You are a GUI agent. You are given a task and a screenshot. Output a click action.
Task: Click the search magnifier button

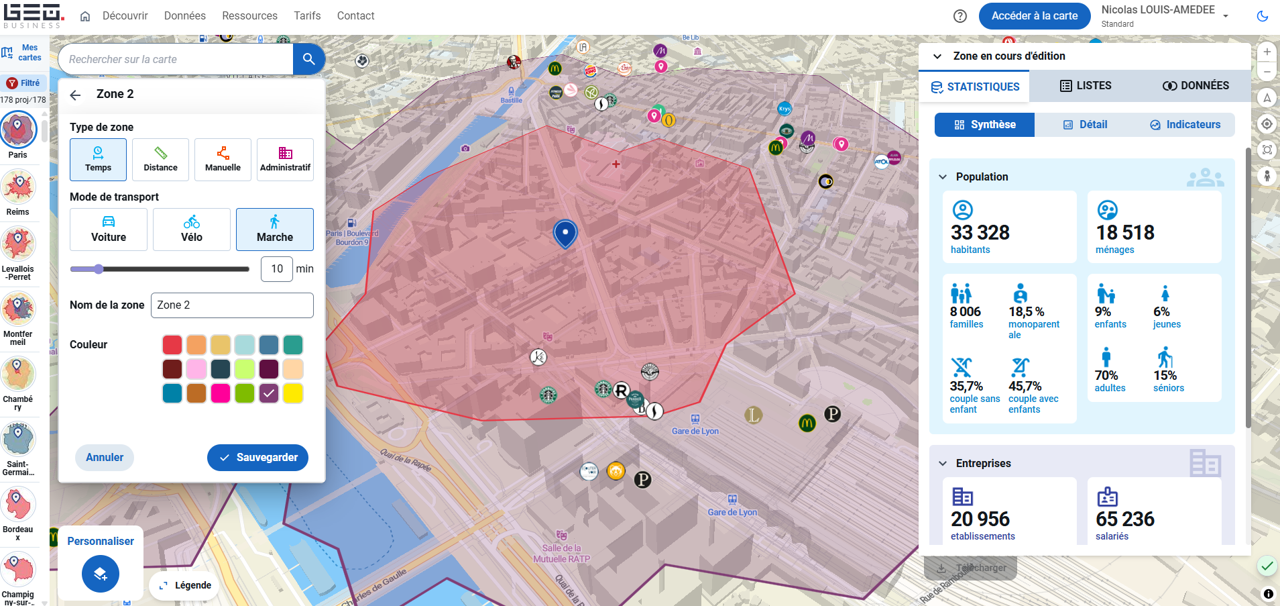(x=309, y=59)
